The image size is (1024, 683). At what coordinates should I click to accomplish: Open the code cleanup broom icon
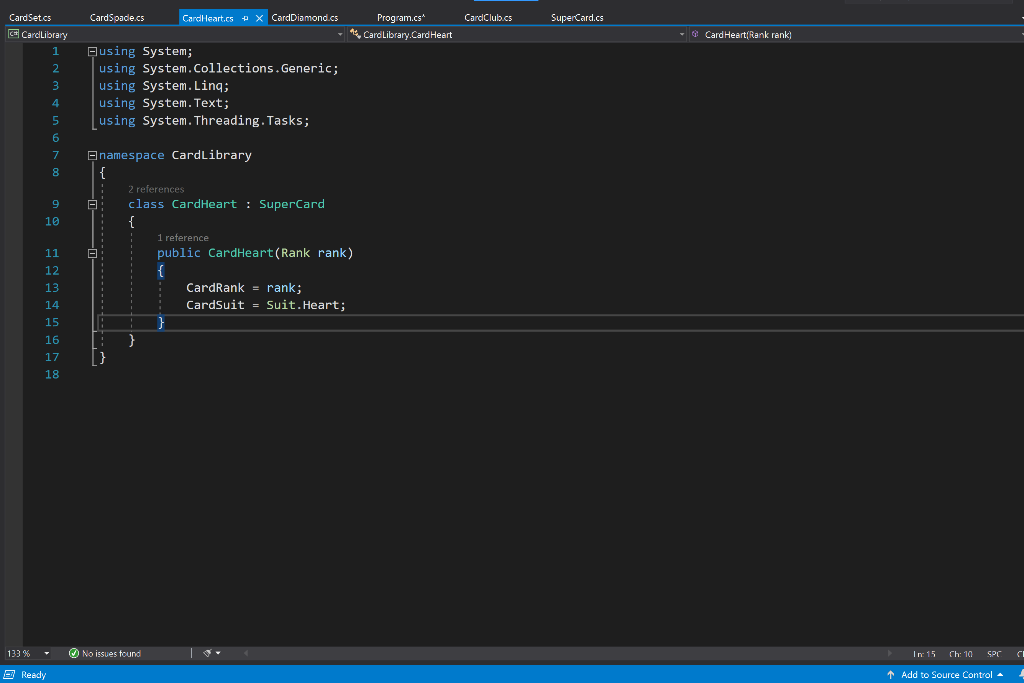pyautogui.click(x=207, y=653)
